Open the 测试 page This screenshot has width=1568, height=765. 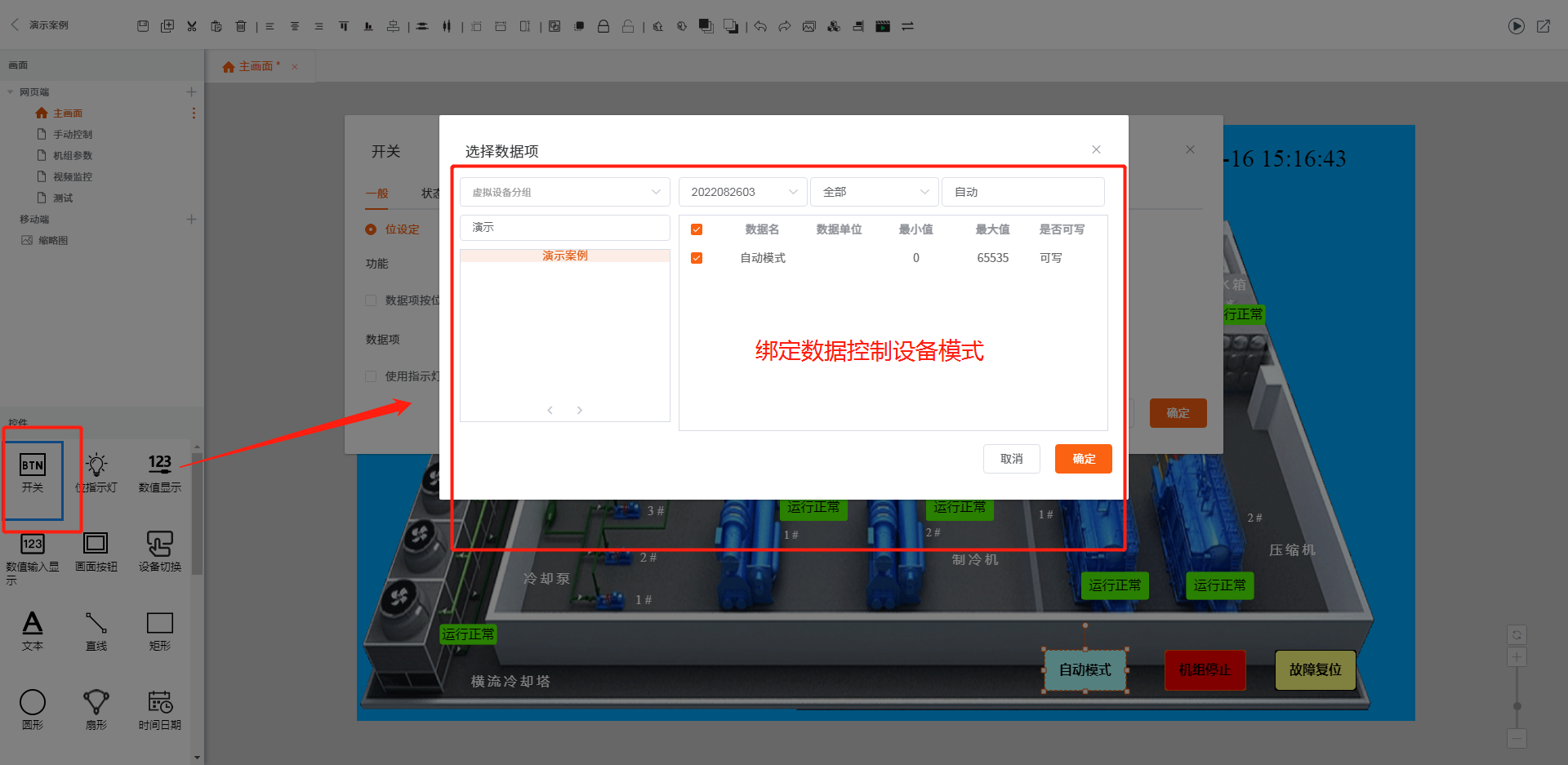(x=63, y=198)
